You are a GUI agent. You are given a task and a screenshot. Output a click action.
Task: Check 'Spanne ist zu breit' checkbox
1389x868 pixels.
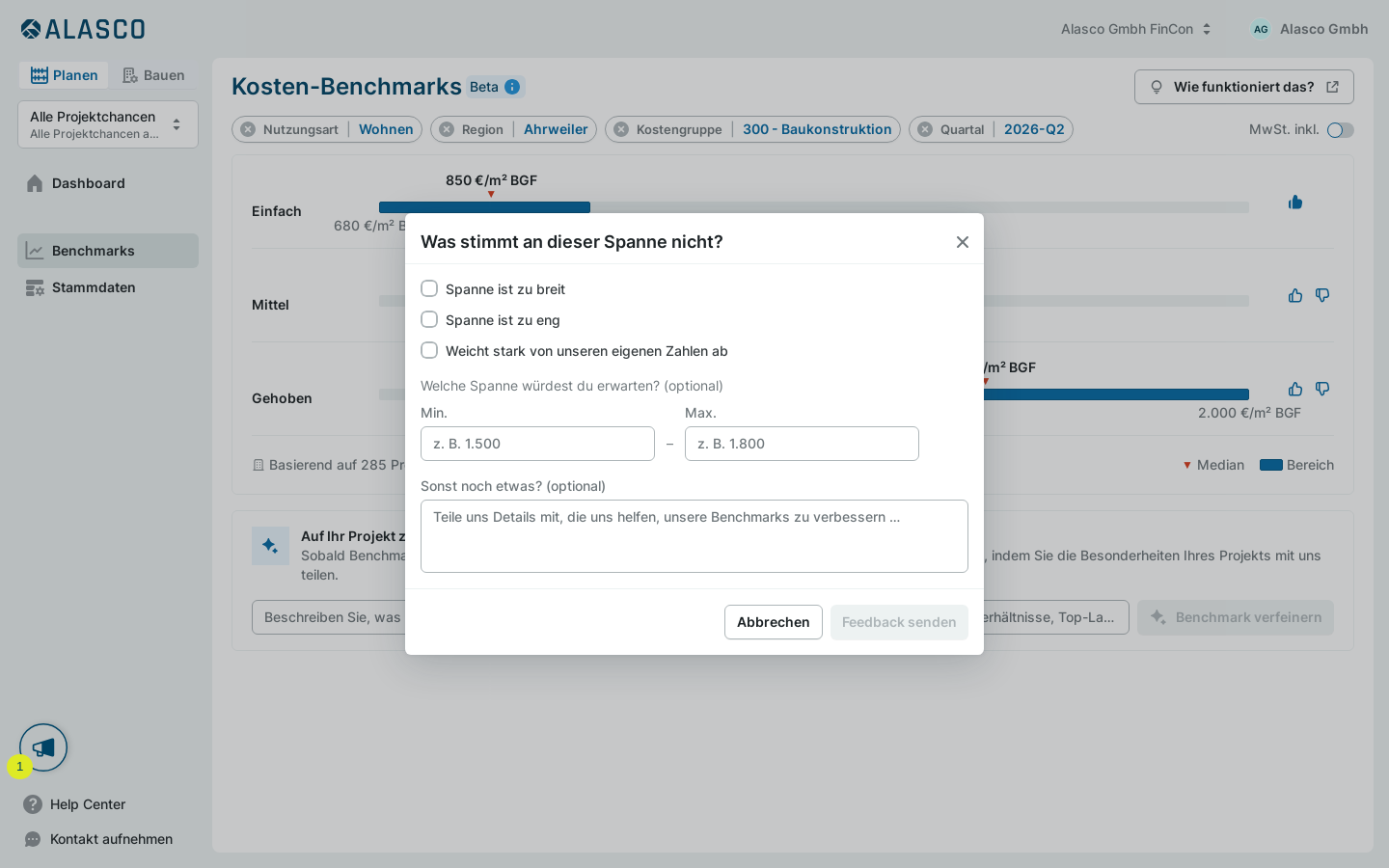click(429, 288)
